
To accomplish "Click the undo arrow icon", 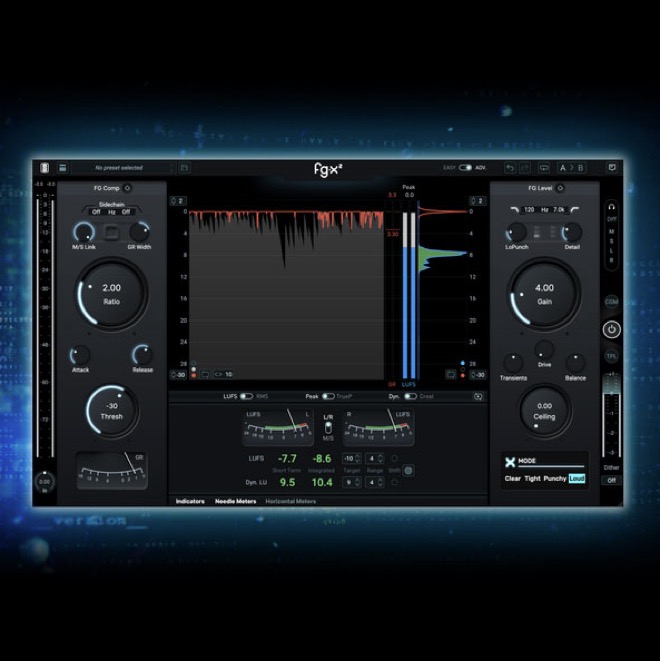I will pos(509,168).
